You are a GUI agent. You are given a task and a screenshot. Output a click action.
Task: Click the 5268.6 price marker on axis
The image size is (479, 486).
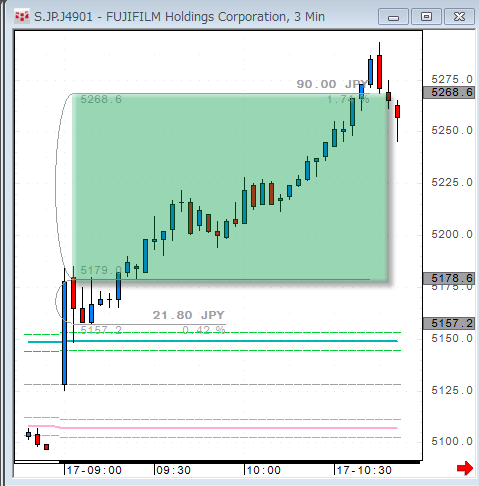(449, 92)
